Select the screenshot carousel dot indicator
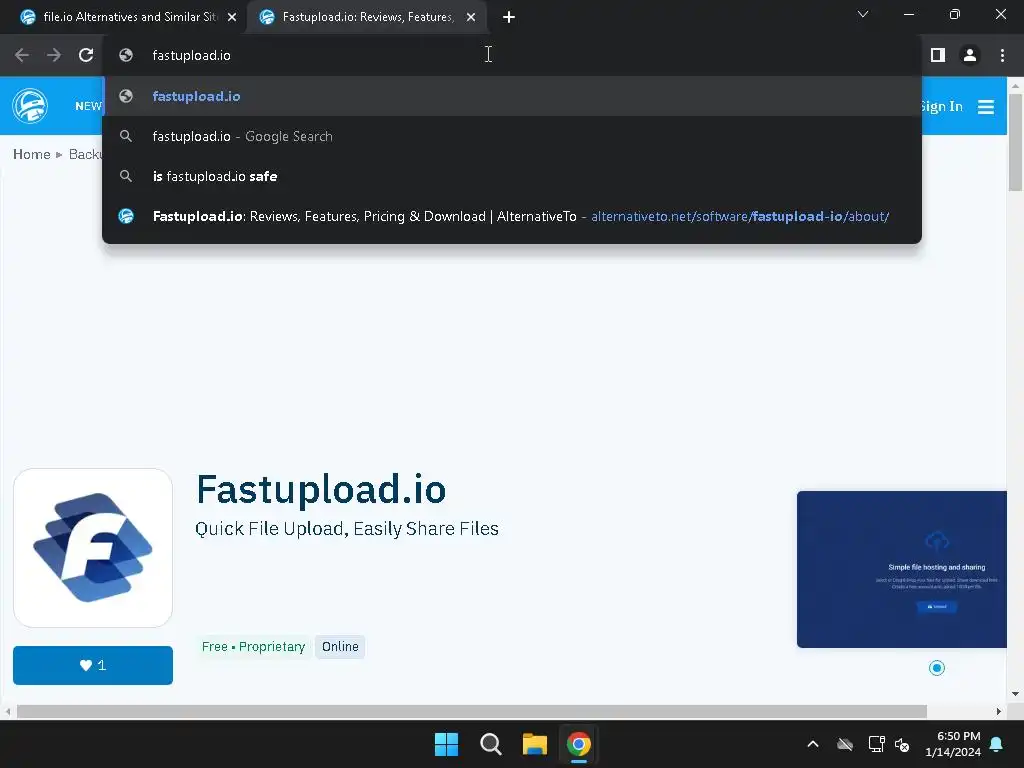The height and width of the screenshot is (768, 1024). coord(936,667)
